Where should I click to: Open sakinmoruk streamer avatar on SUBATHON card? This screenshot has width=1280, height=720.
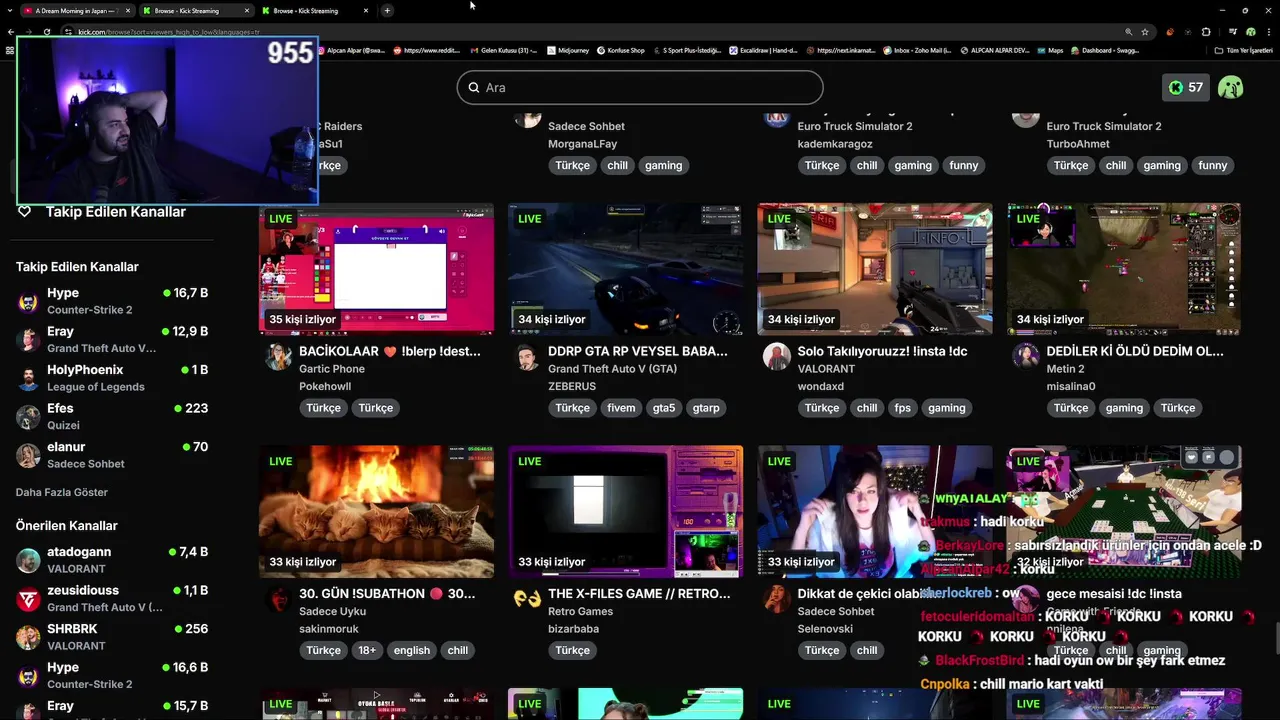[x=278, y=599]
